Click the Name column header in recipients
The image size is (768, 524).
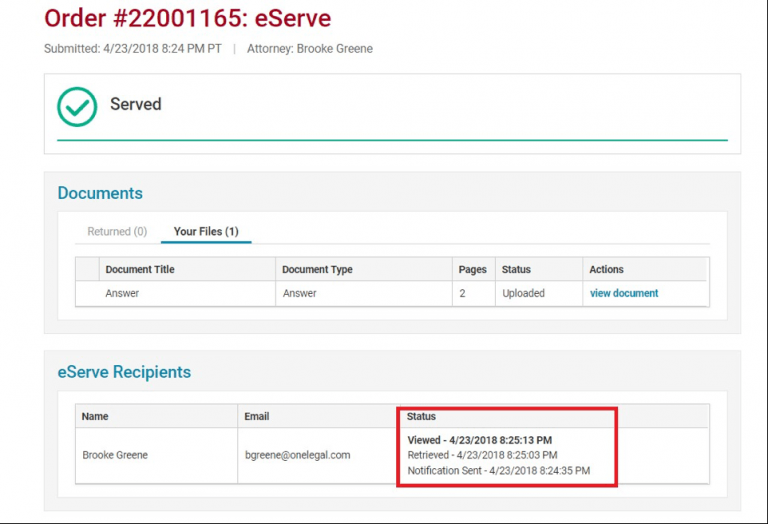click(95, 416)
